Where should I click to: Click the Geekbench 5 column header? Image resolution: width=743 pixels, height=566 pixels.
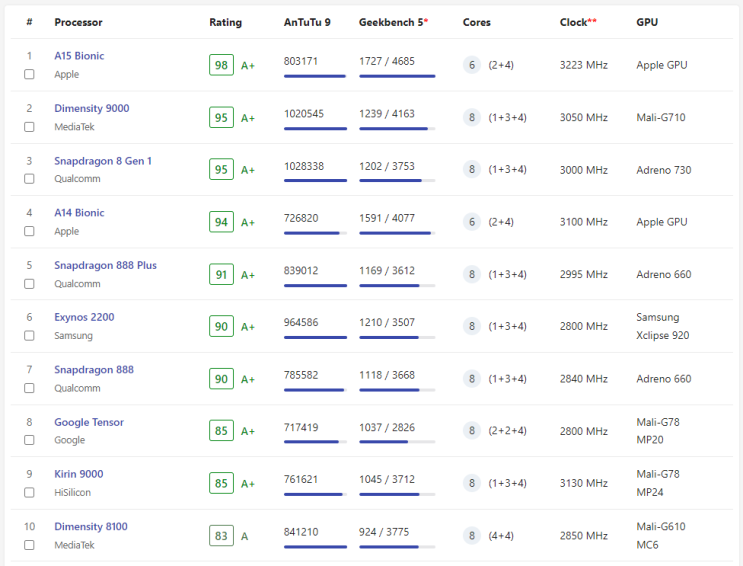(x=393, y=22)
